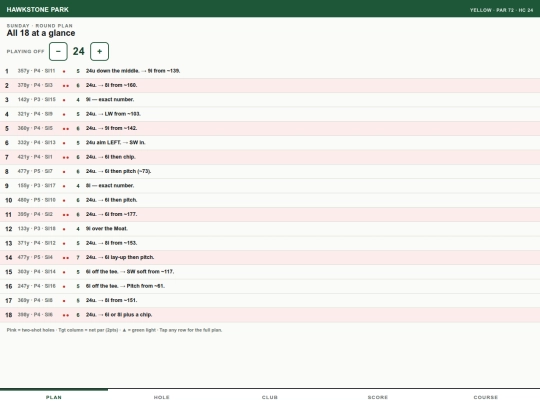Open hole 16 row 'Pitch from ~61'
The image size is (540, 405).
pyautogui.click(x=270, y=286)
